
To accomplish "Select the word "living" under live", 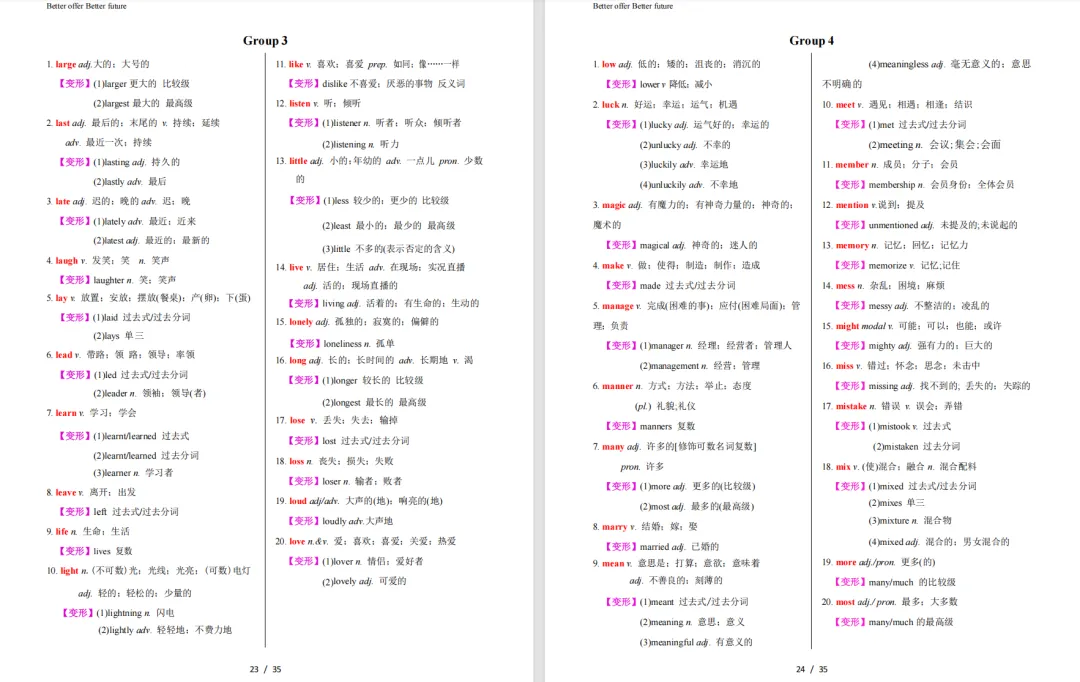I will click(x=333, y=303).
